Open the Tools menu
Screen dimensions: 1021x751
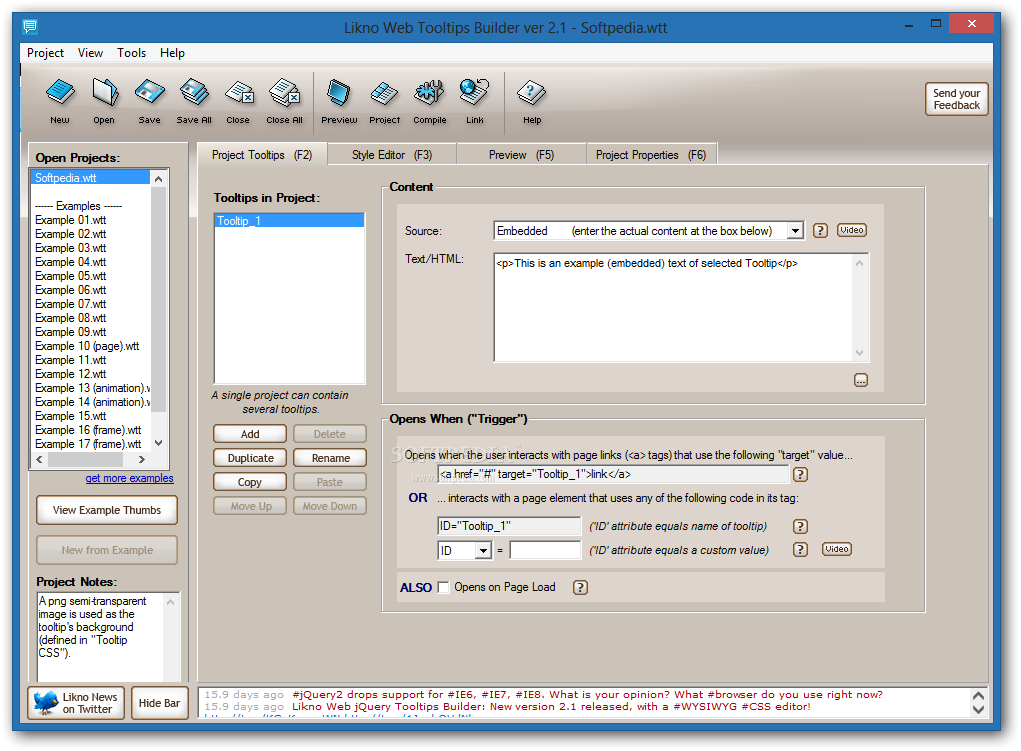(132, 53)
